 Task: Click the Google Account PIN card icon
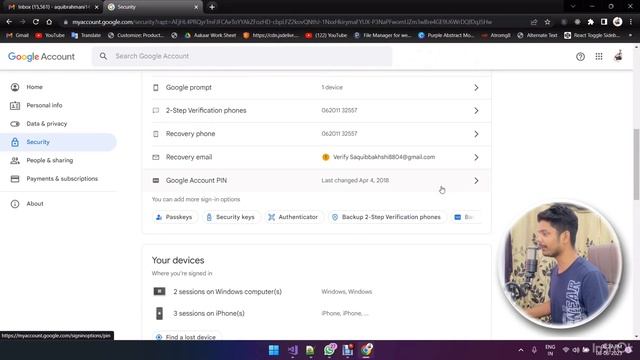pyautogui.click(x=156, y=180)
